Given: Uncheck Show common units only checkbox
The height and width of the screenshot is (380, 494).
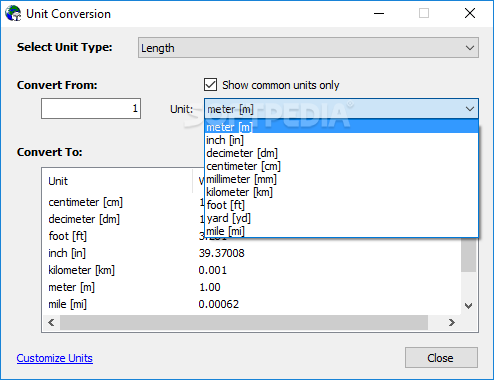Looking at the screenshot, I should pyautogui.click(x=210, y=85).
